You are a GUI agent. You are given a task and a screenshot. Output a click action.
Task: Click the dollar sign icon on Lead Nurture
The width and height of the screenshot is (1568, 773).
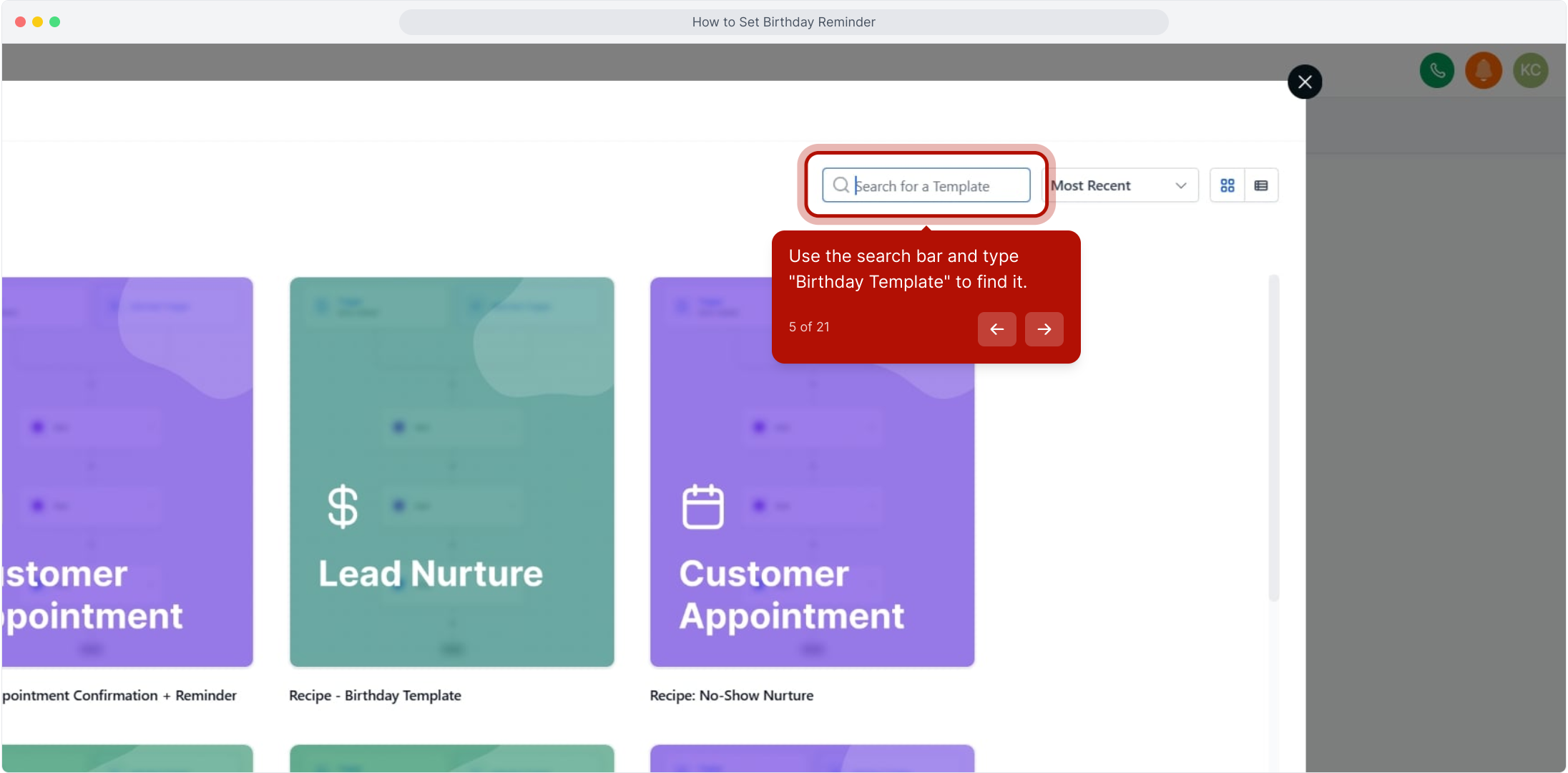(x=343, y=507)
